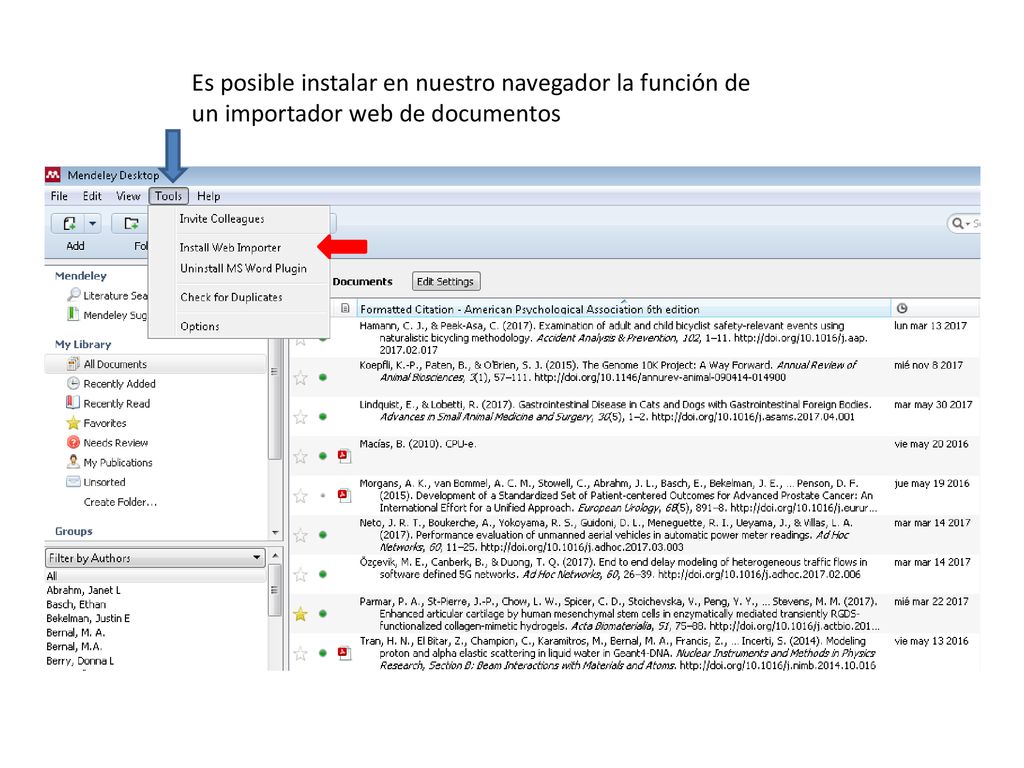
Task: Open the PDF attached to Macías CPU-e
Action: pos(344,456)
